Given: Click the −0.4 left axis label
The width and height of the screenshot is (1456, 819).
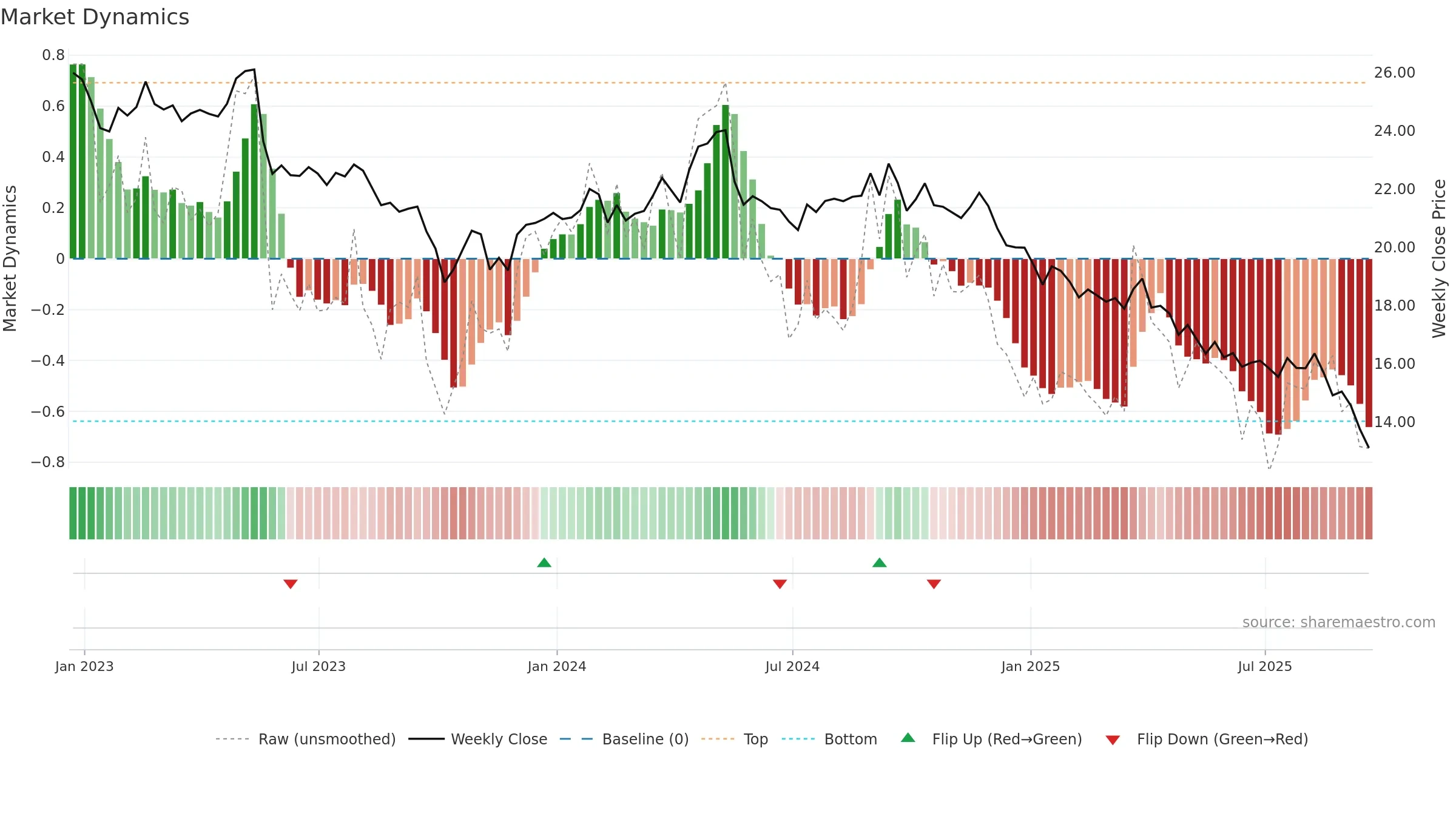Looking at the screenshot, I should (48, 360).
